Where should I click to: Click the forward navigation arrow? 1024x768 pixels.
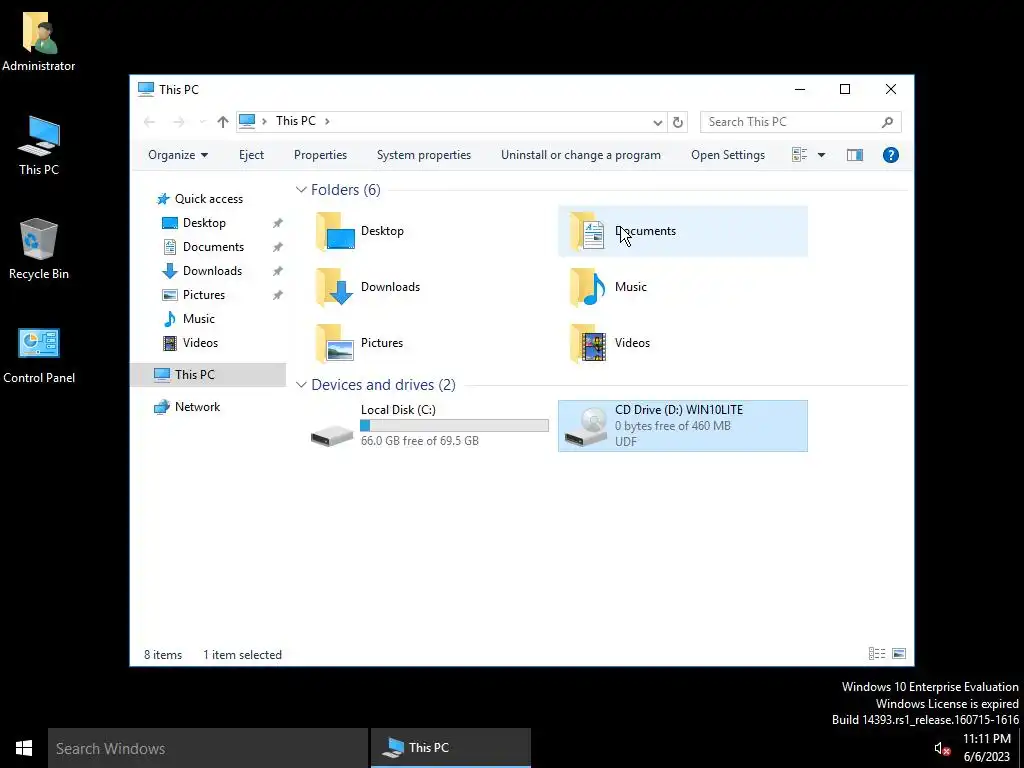(178, 121)
